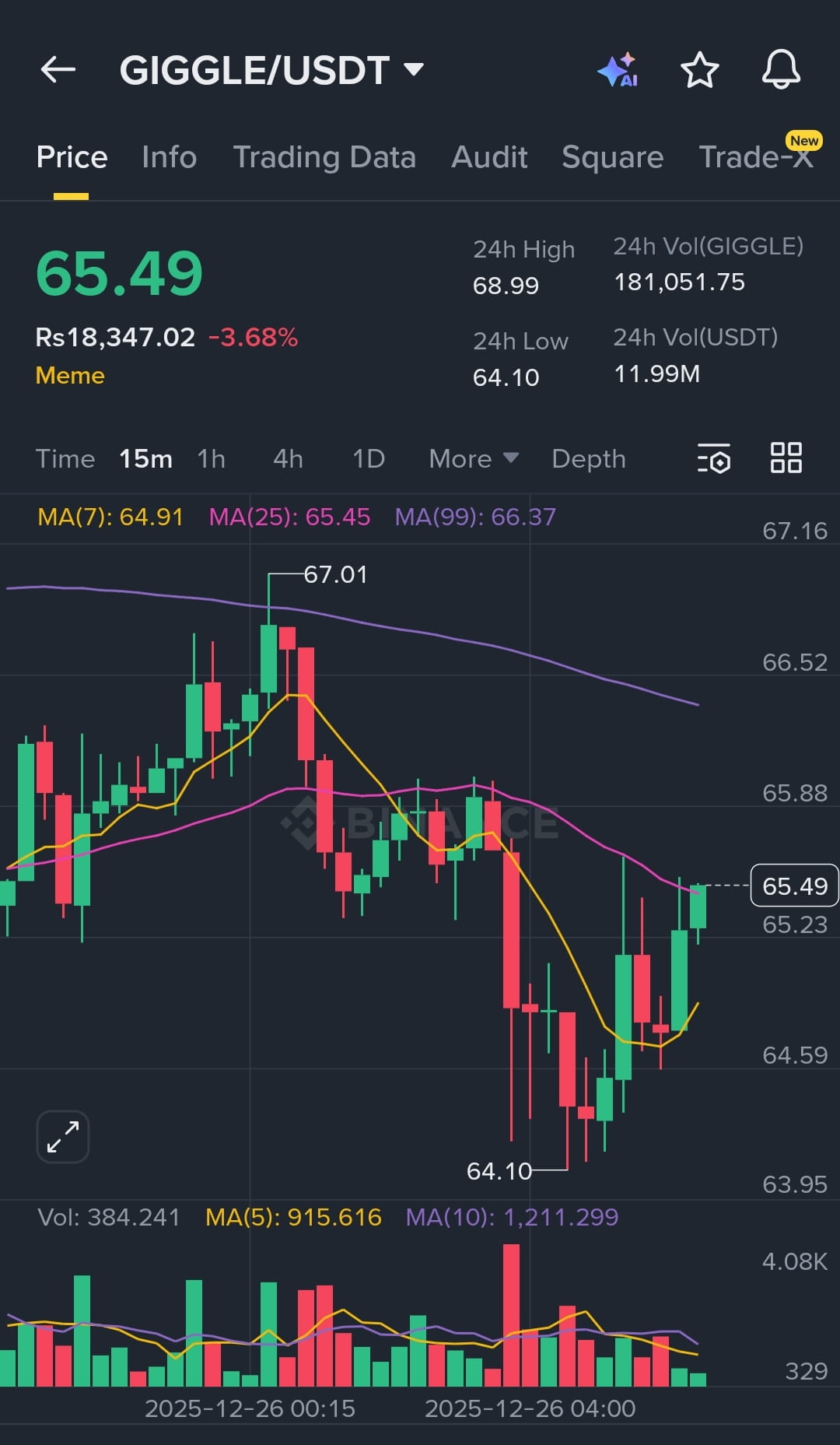The width and height of the screenshot is (840, 1445).
Task: Switch chart to 1D interval
Action: (x=369, y=458)
